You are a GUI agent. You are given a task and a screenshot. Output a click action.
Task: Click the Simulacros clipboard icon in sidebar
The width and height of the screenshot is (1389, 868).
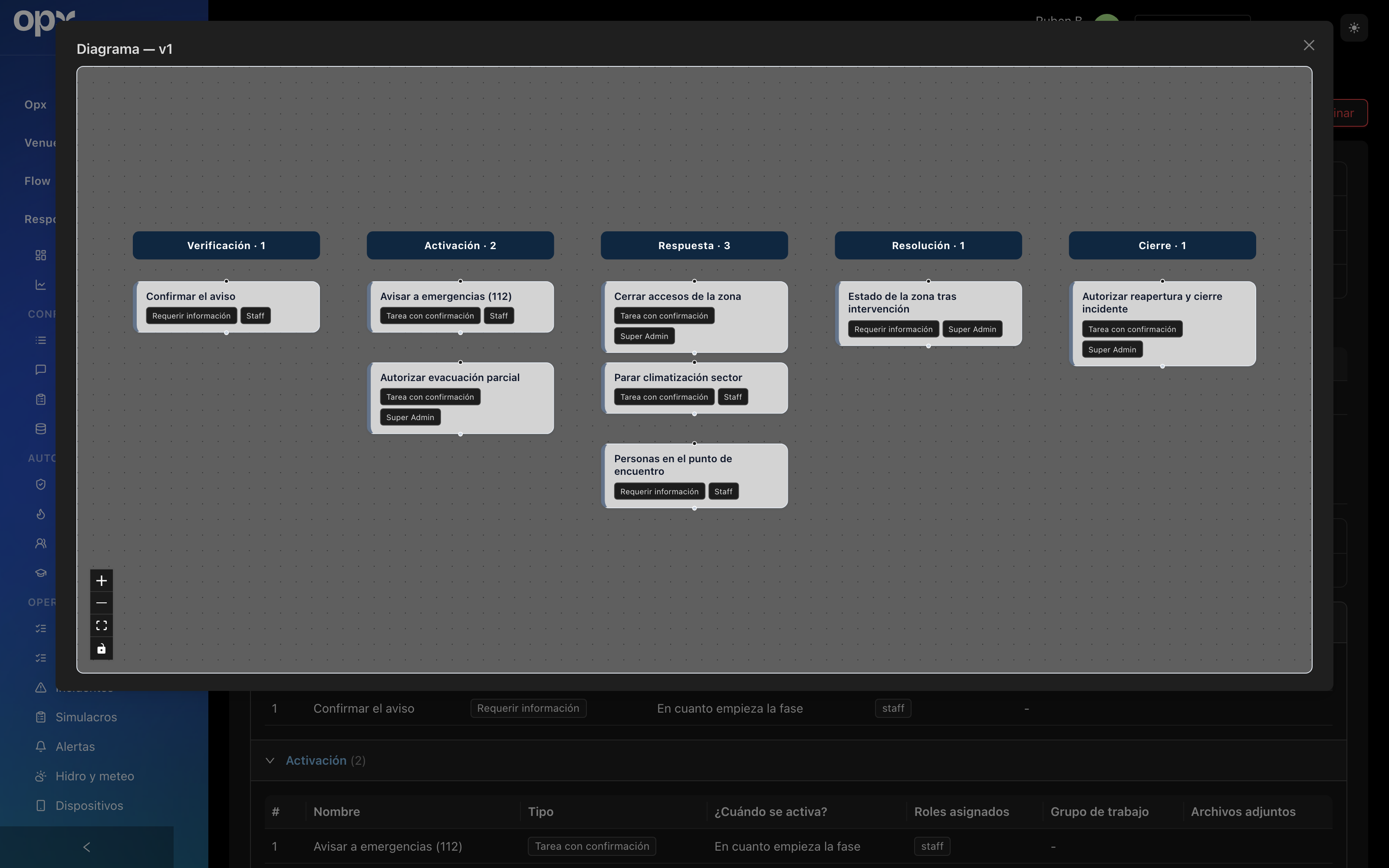click(x=41, y=717)
